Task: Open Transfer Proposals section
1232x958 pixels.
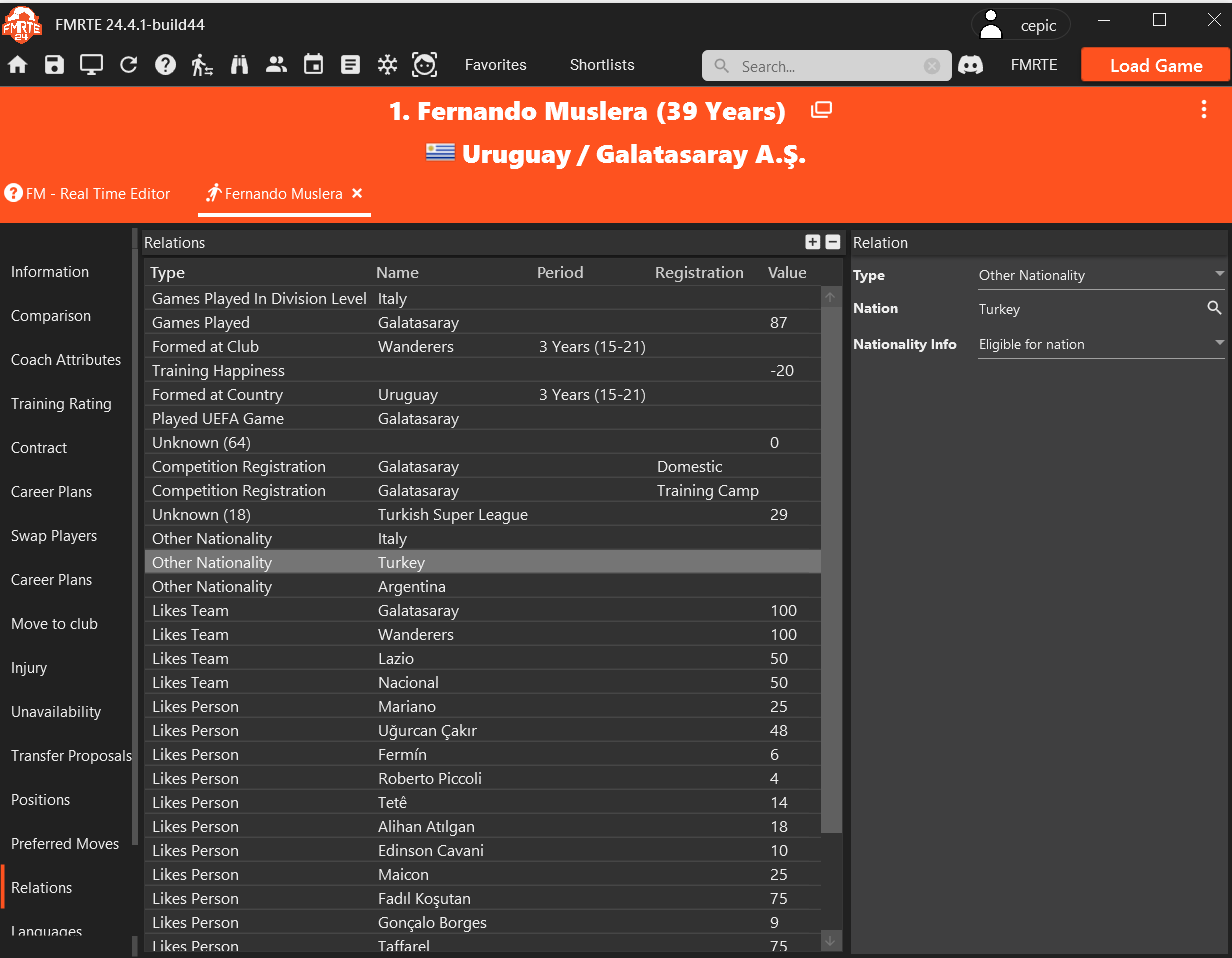Action: (x=71, y=756)
